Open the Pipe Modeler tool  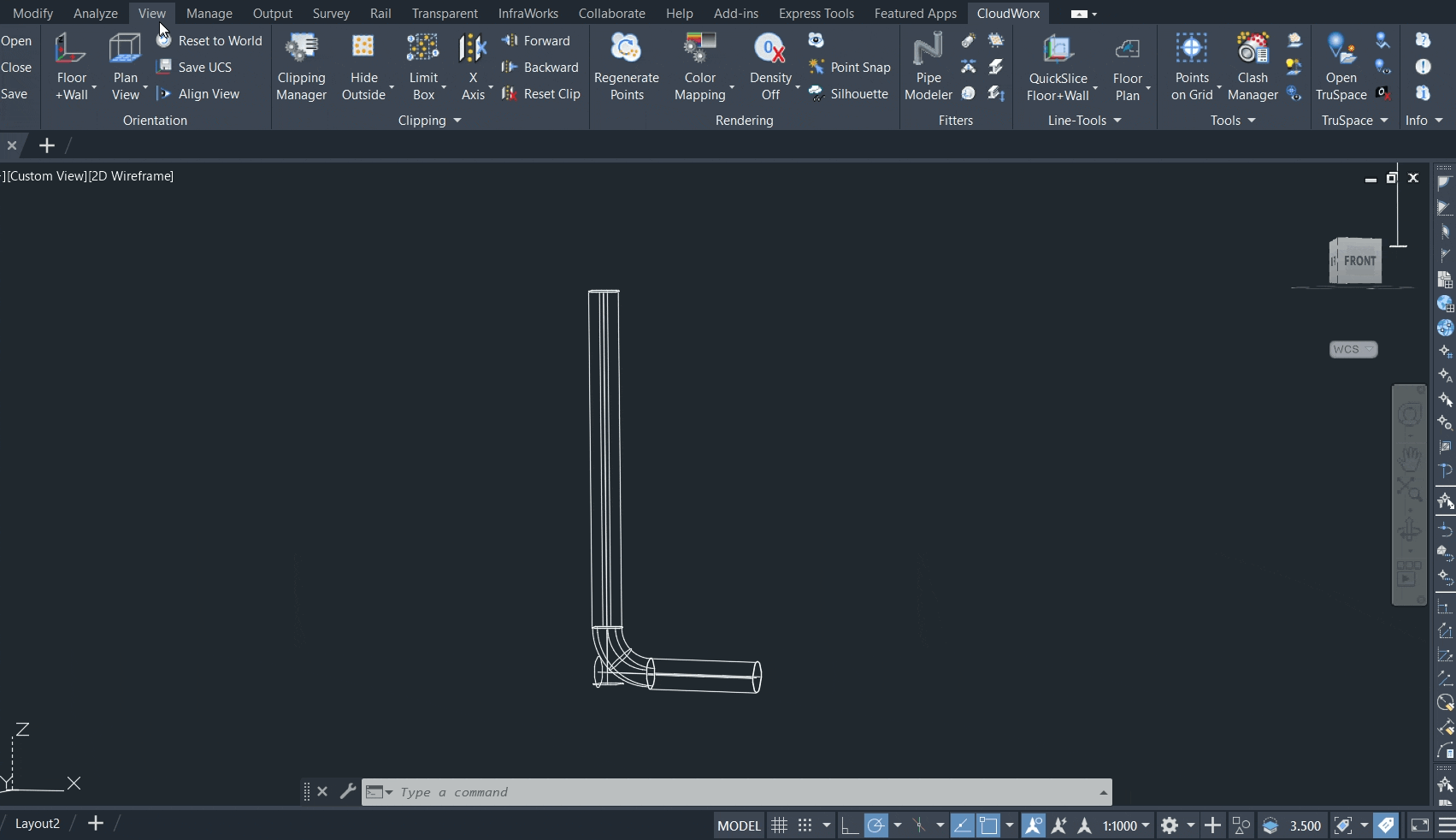[928, 67]
